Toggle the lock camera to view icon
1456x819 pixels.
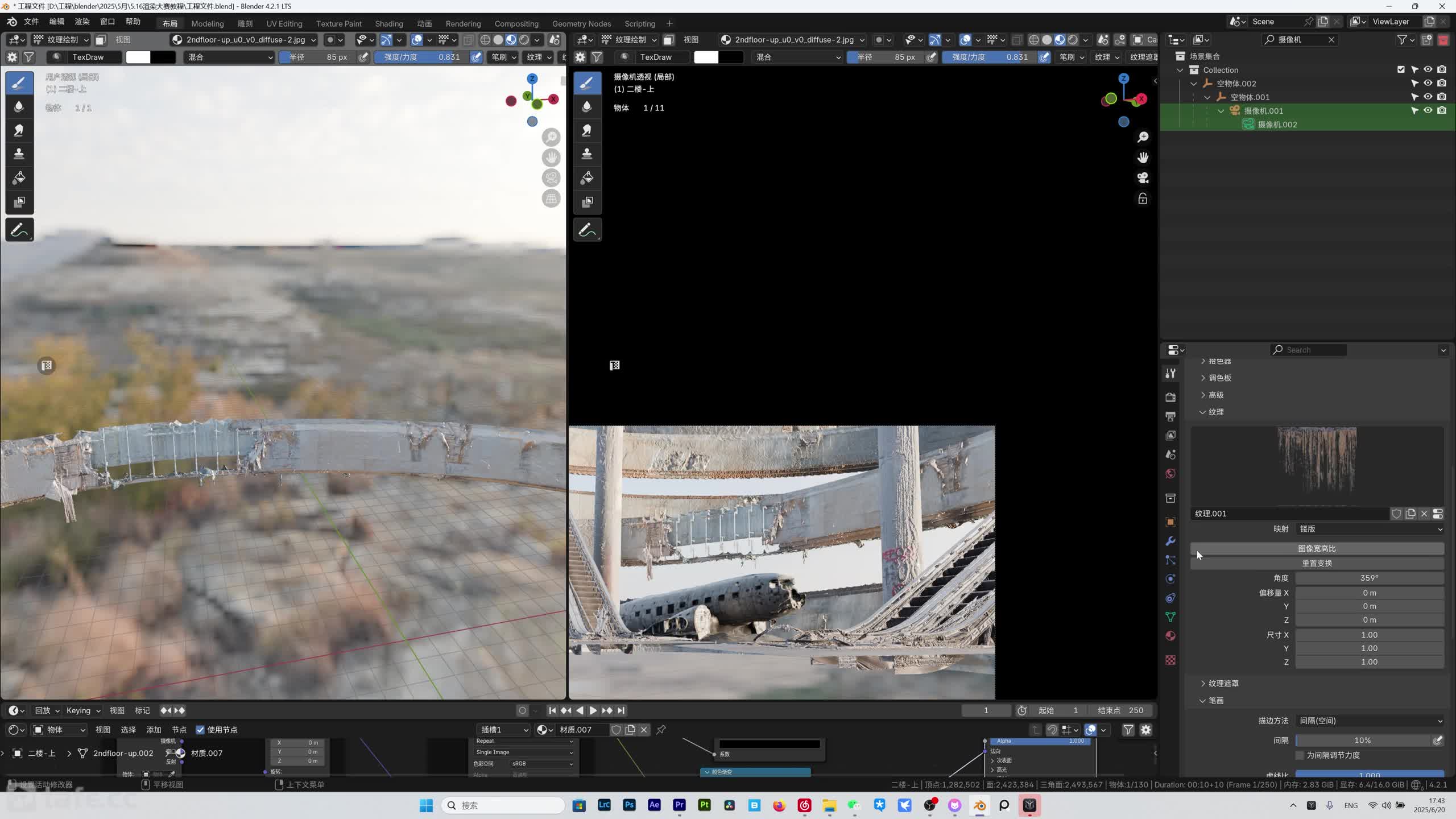point(1143,198)
